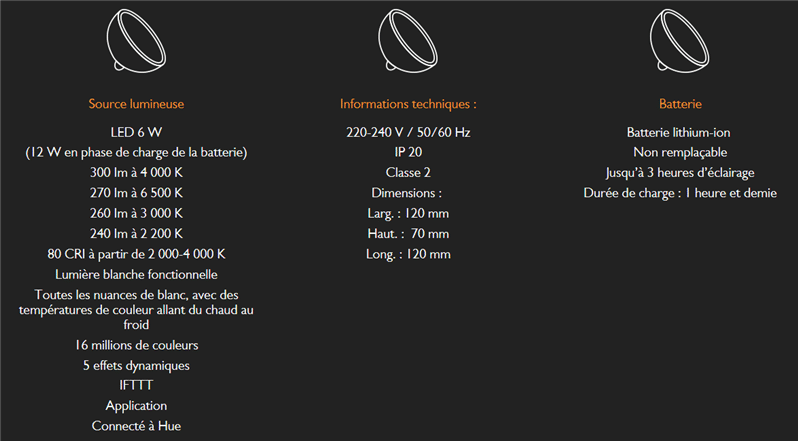Click the Haut. : 70 mm dimension
Viewport: 798px width, 441px height.
click(x=408, y=233)
